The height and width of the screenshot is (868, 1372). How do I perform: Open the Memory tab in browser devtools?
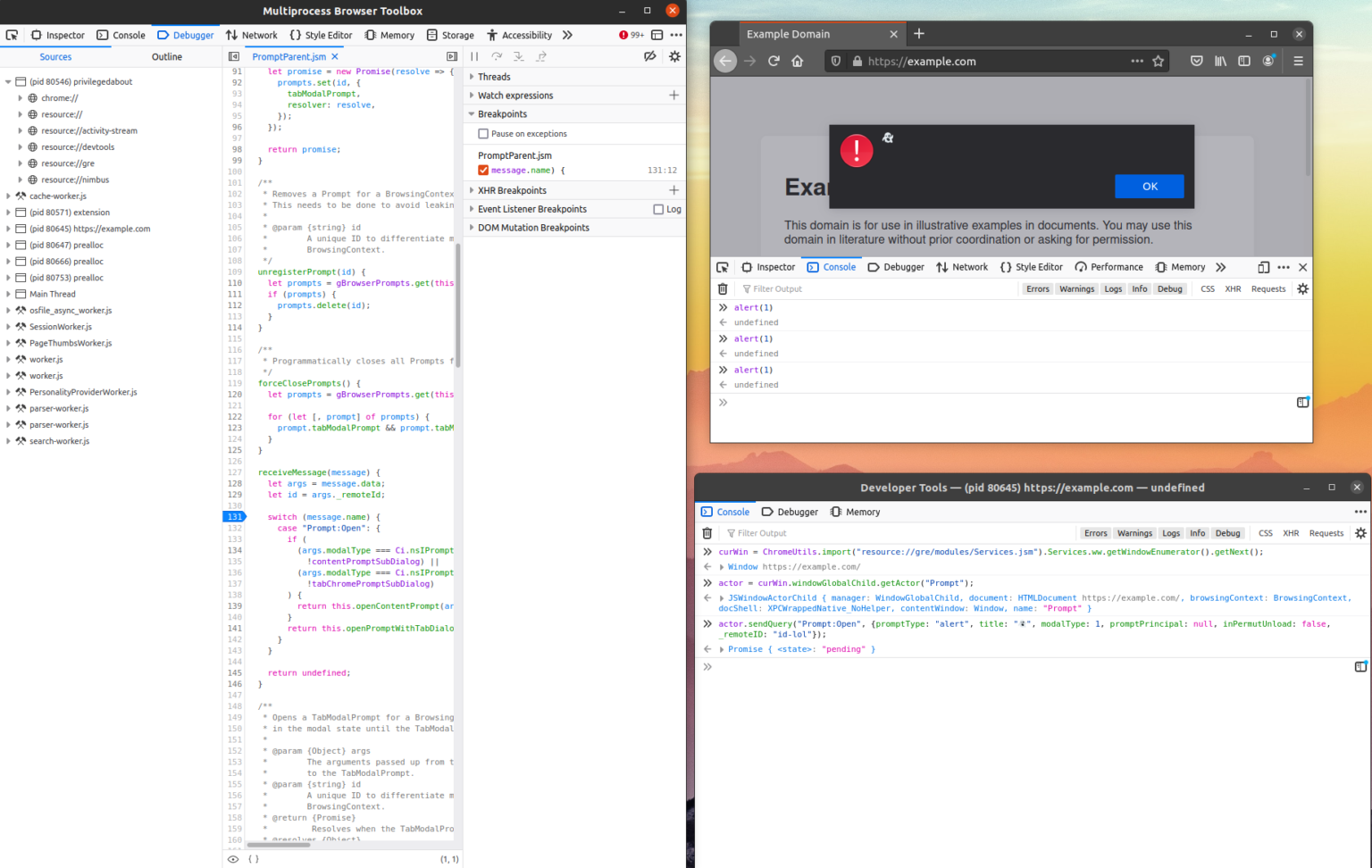[1187, 266]
